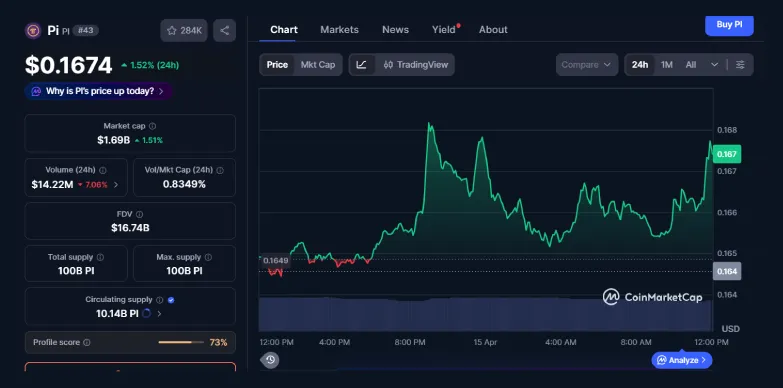Select the 24h time range

pyautogui.click(x=640, y=65)
